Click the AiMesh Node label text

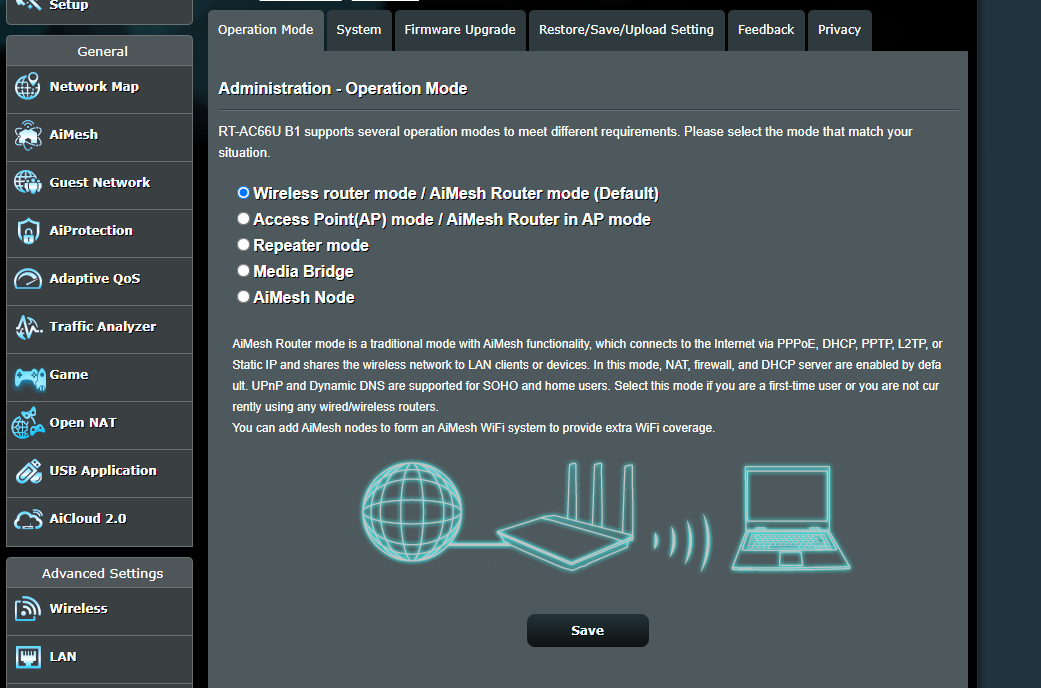[304, 297]
